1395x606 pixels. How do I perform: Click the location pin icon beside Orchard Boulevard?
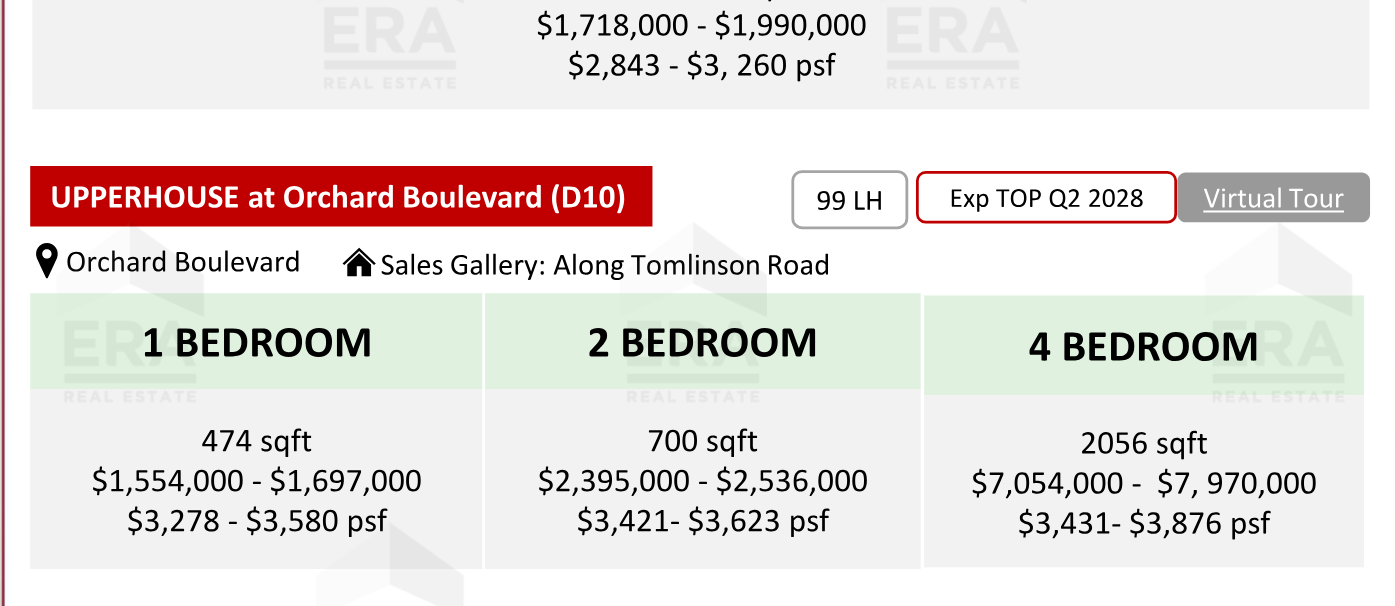(x=45, y=262)
